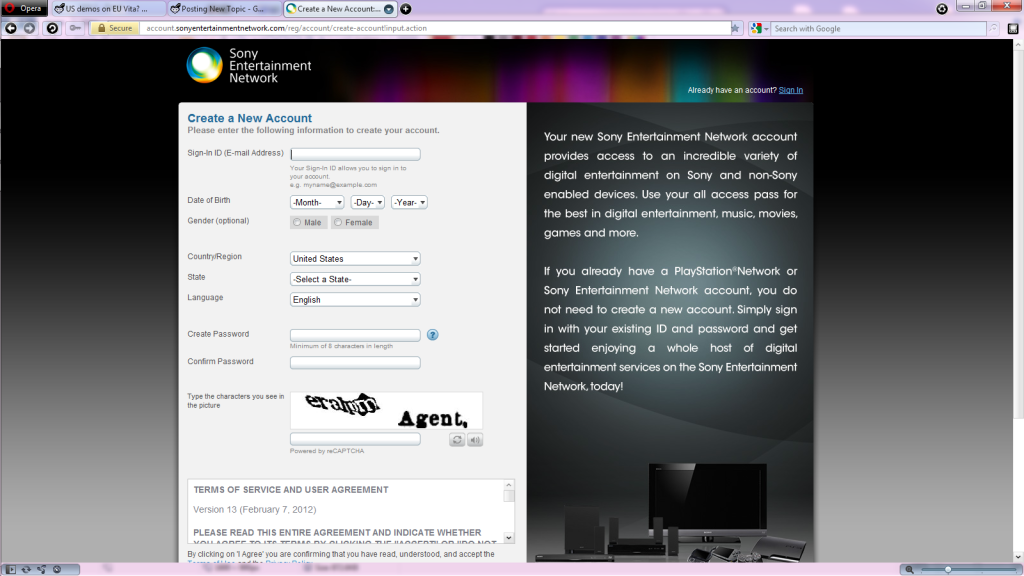Open the closed tabs recycle icon
This screenshot has height=576, width=1024.
coord(942,8)
